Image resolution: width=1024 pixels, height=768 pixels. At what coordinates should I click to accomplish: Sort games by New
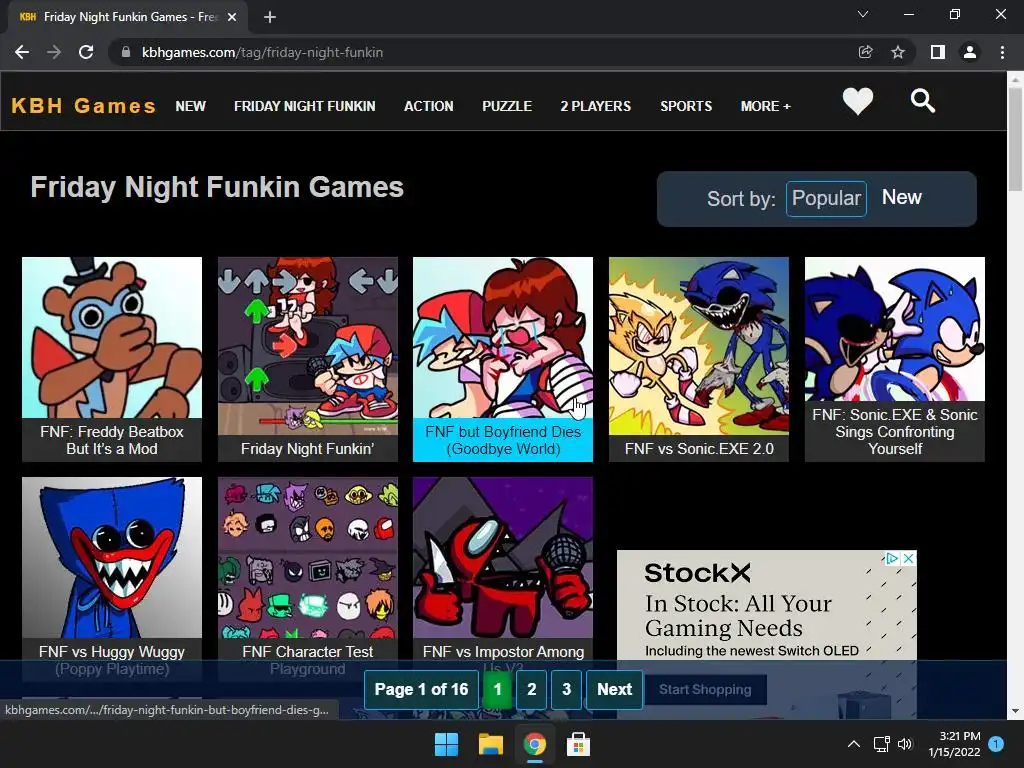pyautogui.click(x=901, y=197)
